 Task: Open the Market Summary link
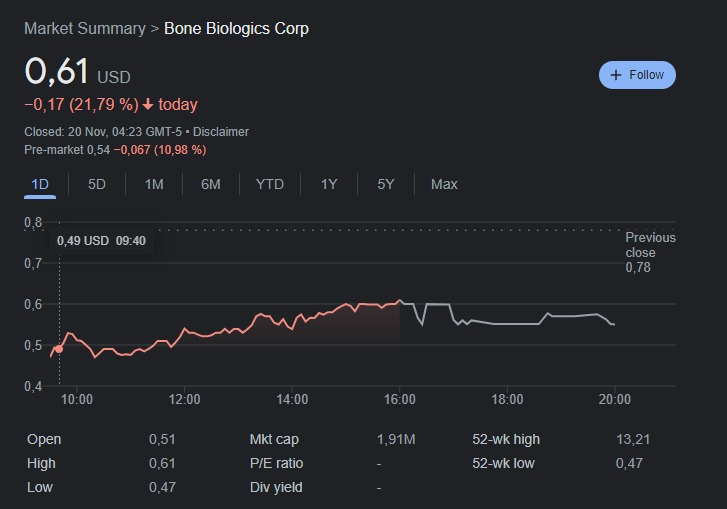tap(85, 28)
